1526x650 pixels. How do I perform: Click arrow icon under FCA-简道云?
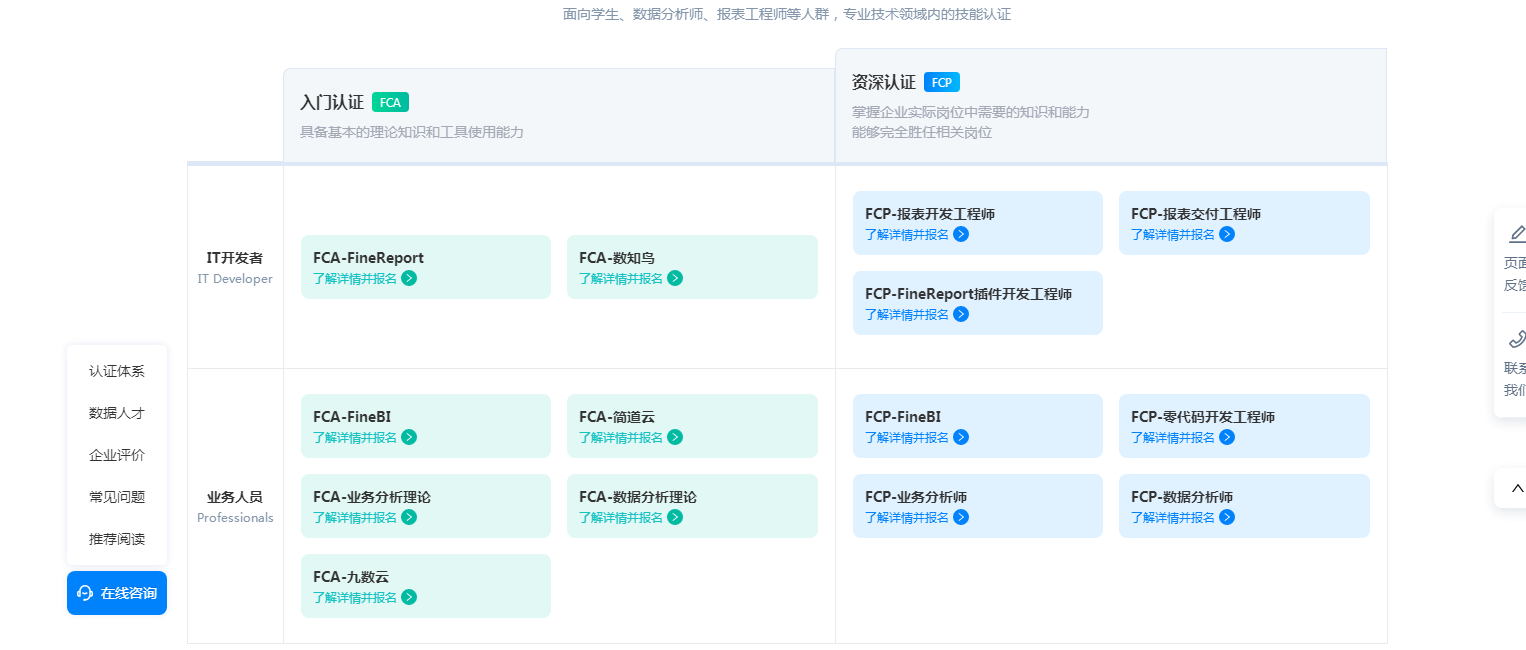pyautogui.click(x=675, y=437)
